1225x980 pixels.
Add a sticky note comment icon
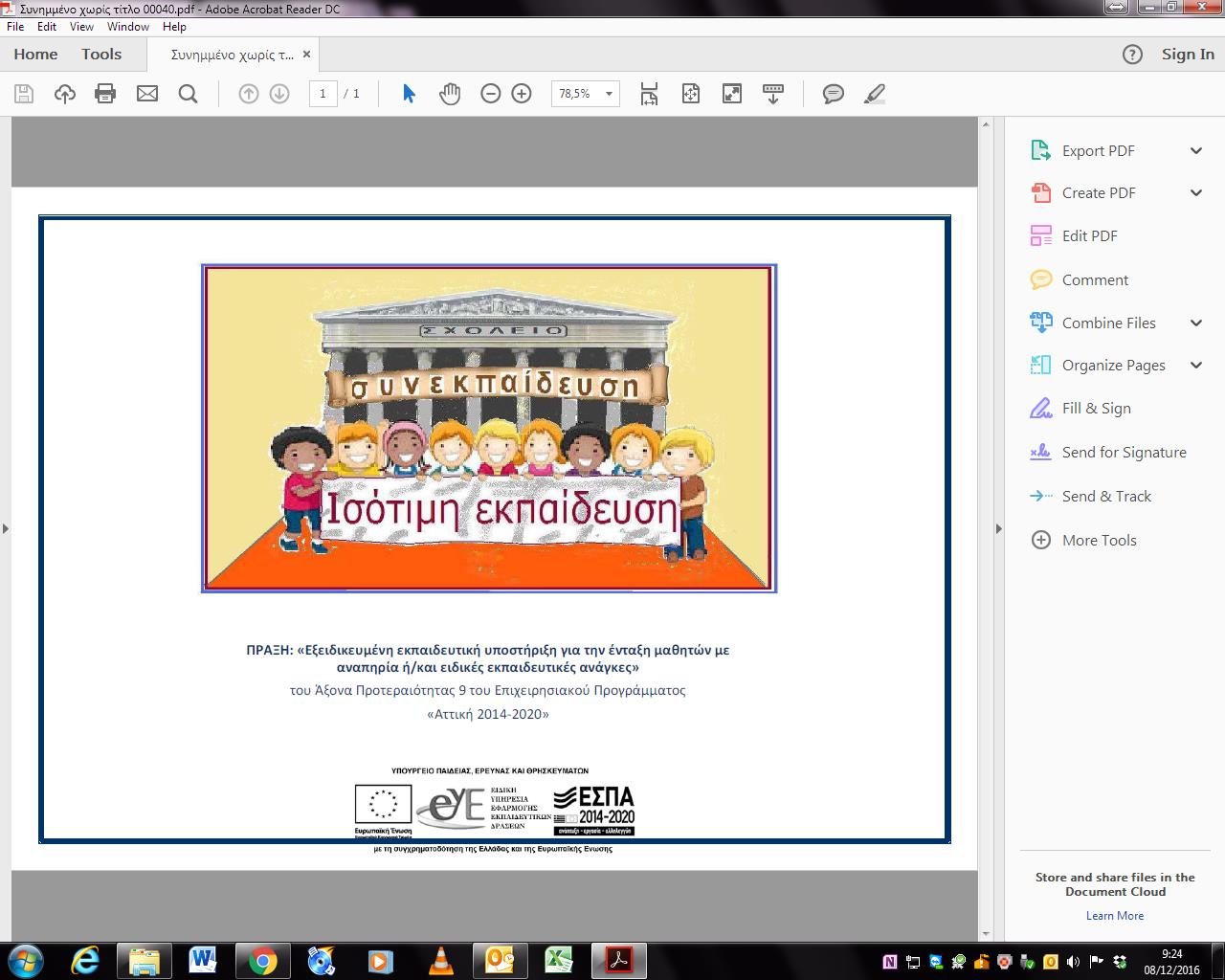pyautogui.click(x=834, y=94)
